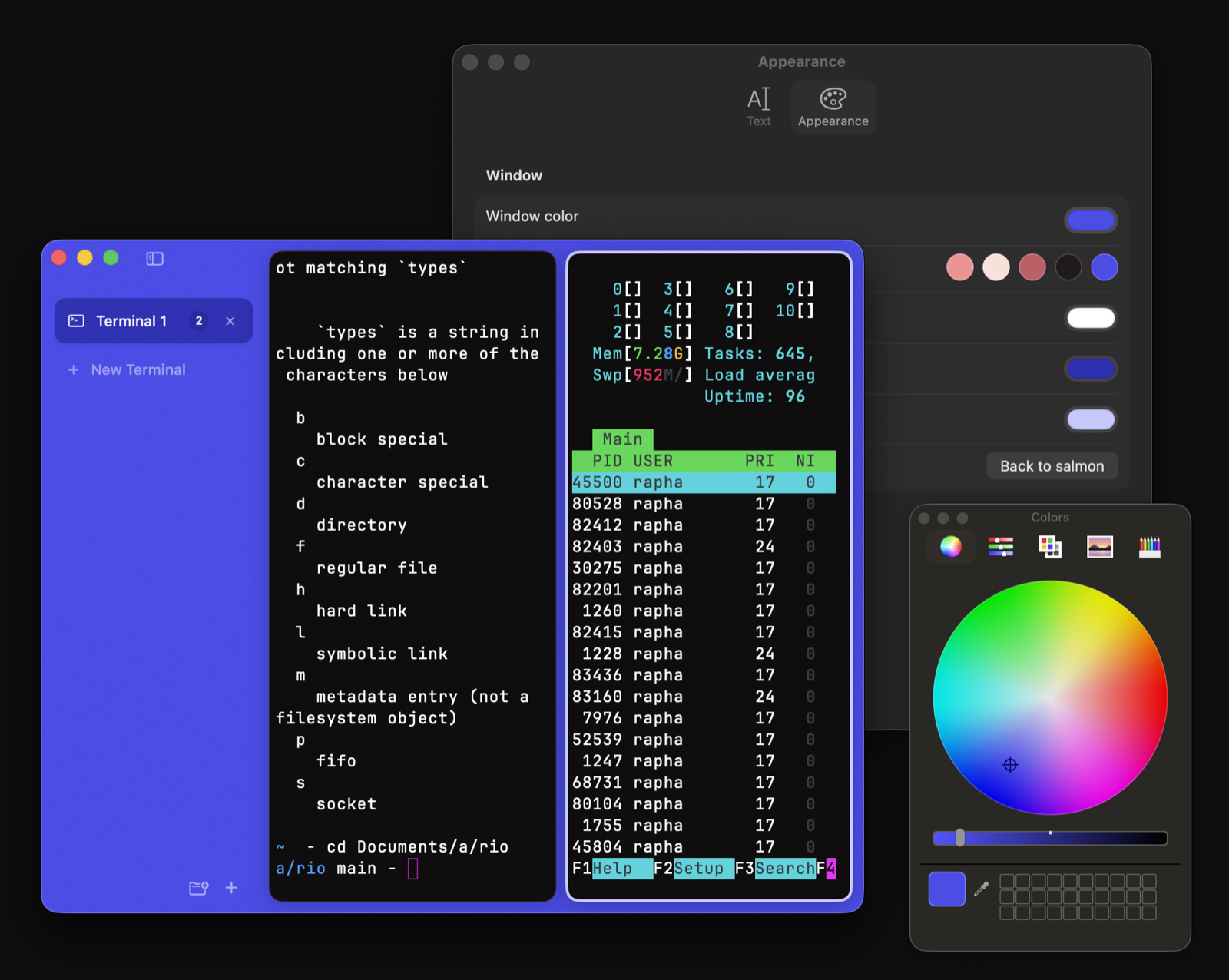This screenshot has width=1229, height=980.
Task: Click New Terminal in sidebar
Action: (138, 369)
